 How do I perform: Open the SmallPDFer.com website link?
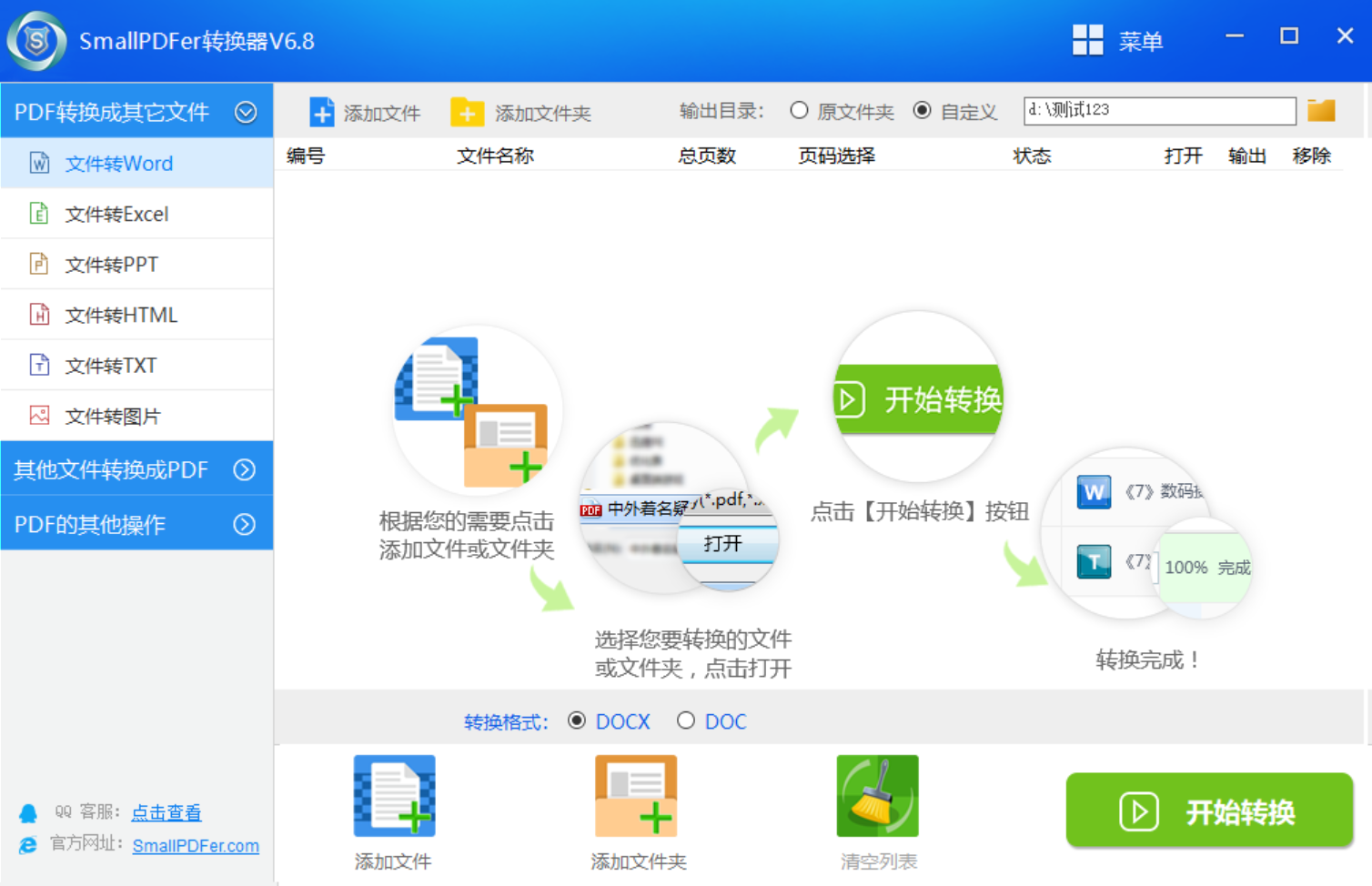[196, 845]
